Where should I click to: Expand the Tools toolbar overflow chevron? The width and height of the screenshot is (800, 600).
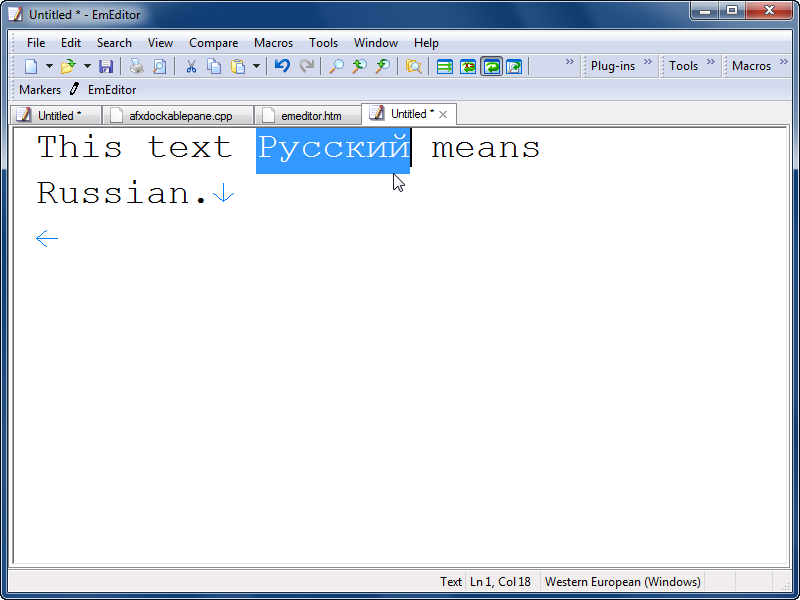click(x=711, y=62)
